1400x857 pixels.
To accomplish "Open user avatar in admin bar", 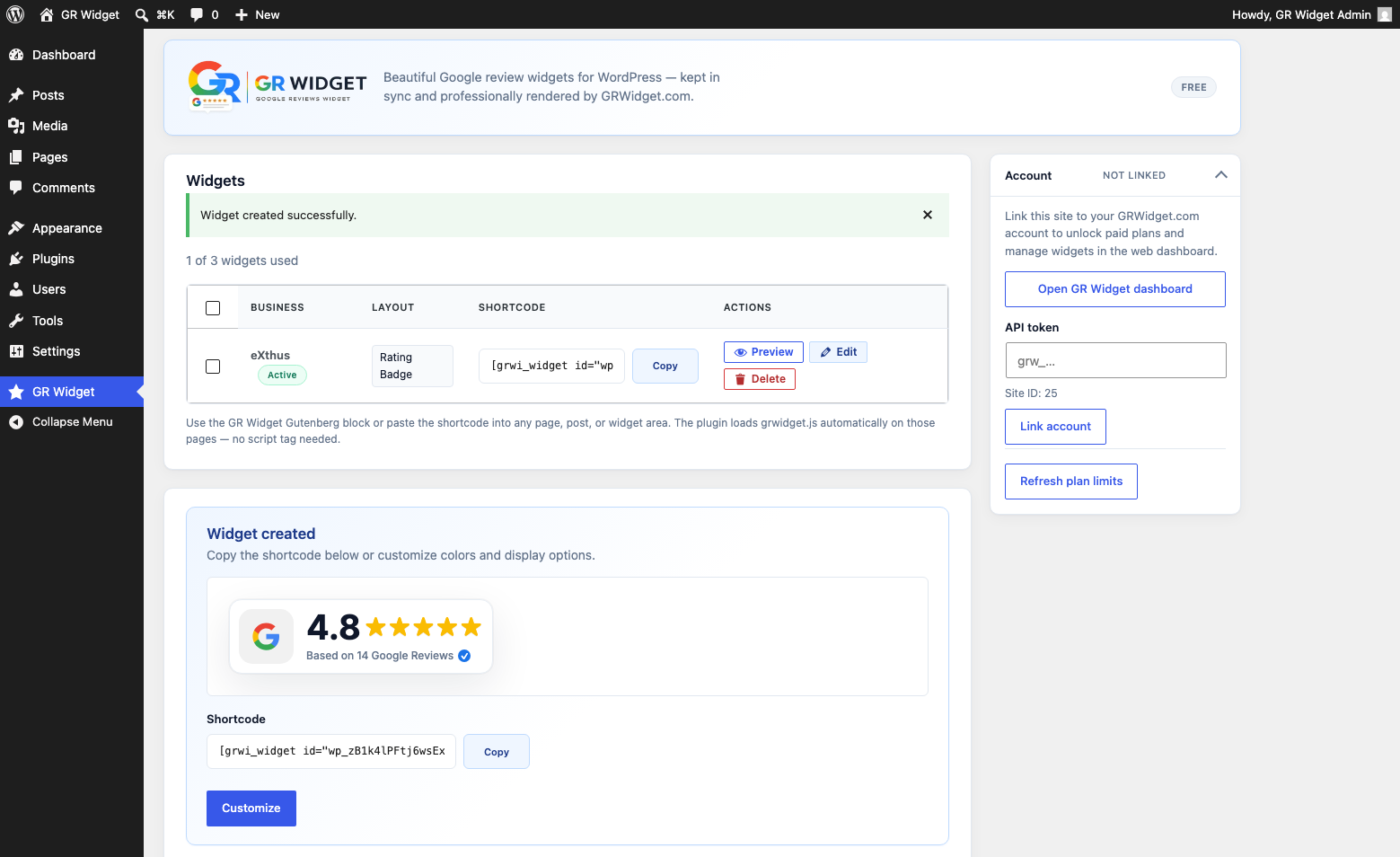I will coord(1384,14).
